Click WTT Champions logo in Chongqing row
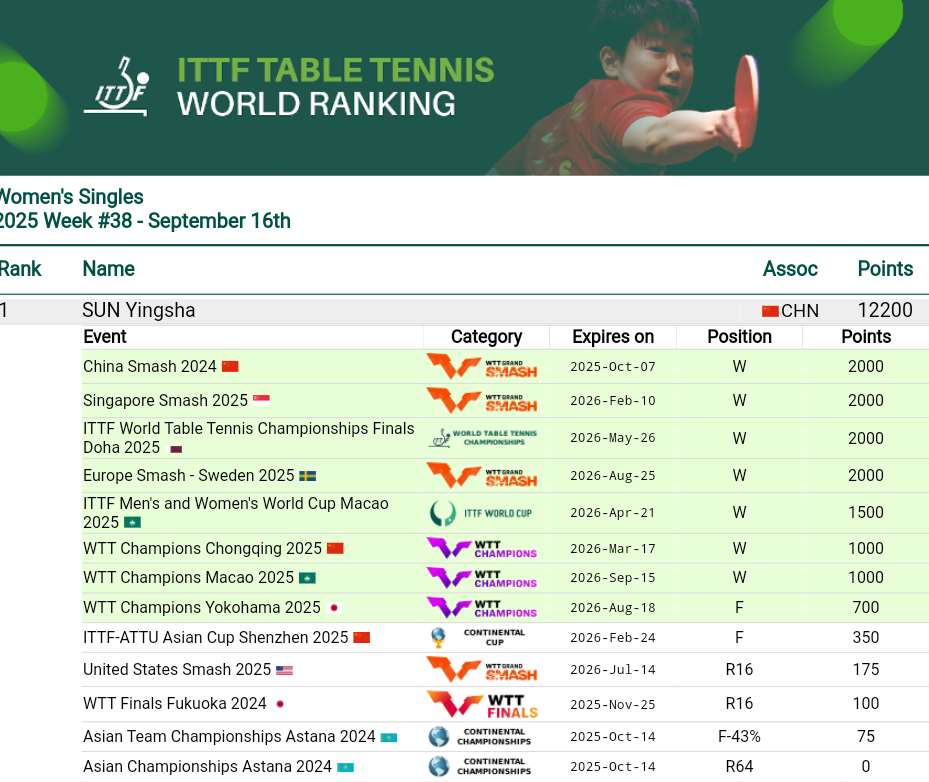929x782 pixels. 482,549
